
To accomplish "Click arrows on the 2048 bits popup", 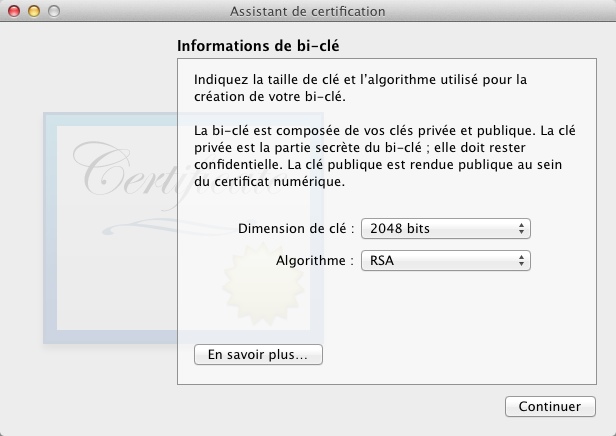I will pos(522,229).
